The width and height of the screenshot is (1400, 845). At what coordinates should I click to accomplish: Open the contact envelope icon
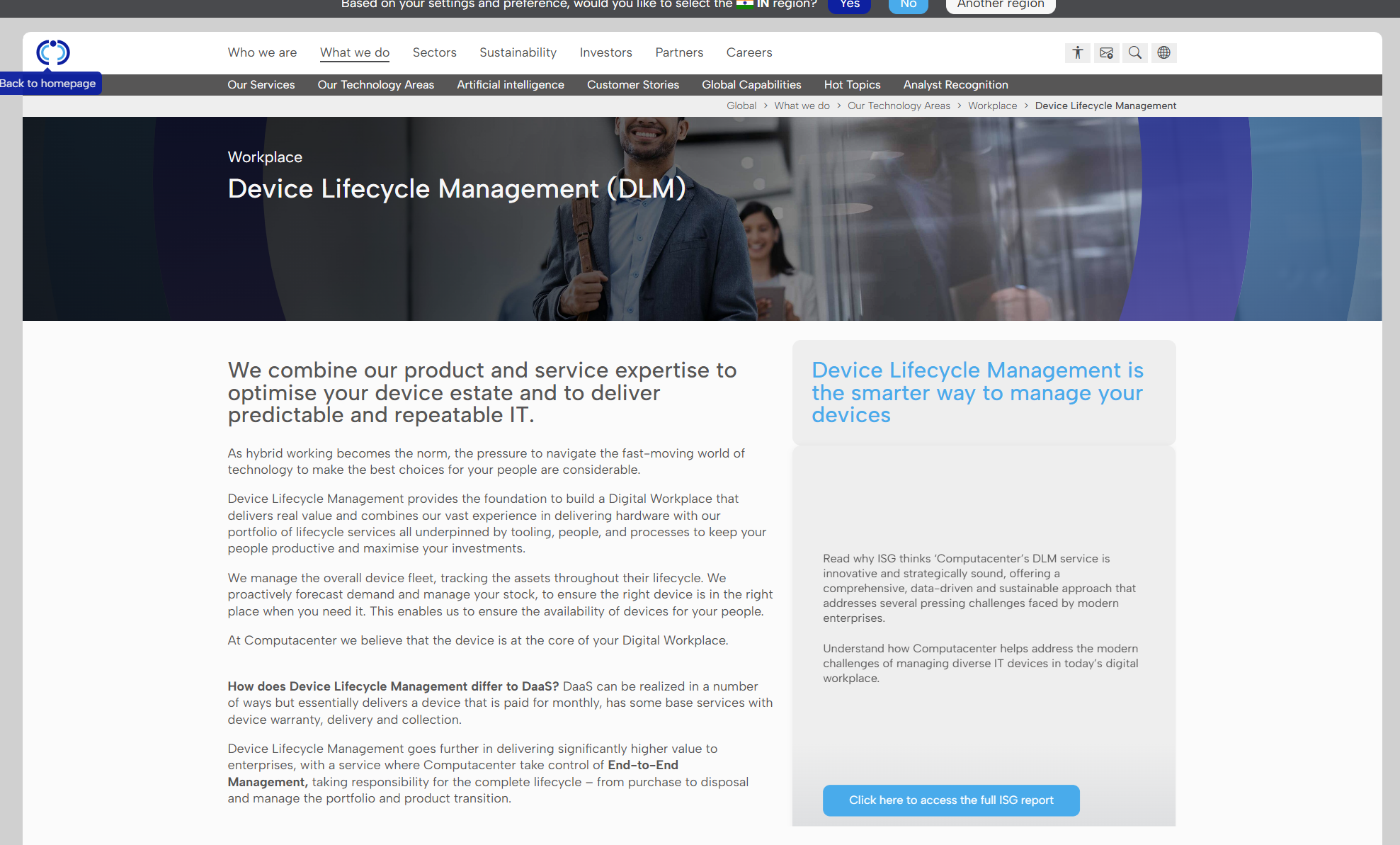1106,52
